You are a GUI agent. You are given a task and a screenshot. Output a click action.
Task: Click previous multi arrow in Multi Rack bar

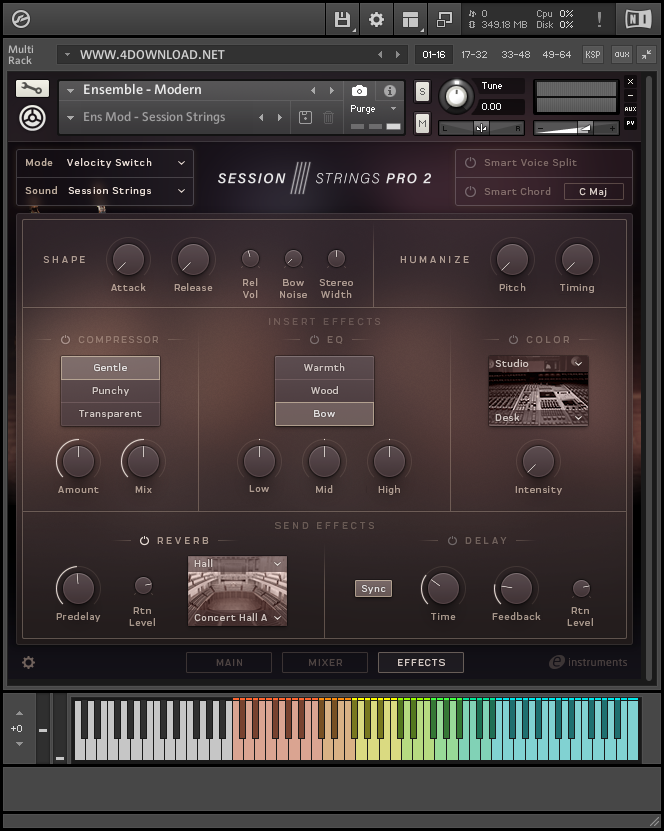[380, 55]
